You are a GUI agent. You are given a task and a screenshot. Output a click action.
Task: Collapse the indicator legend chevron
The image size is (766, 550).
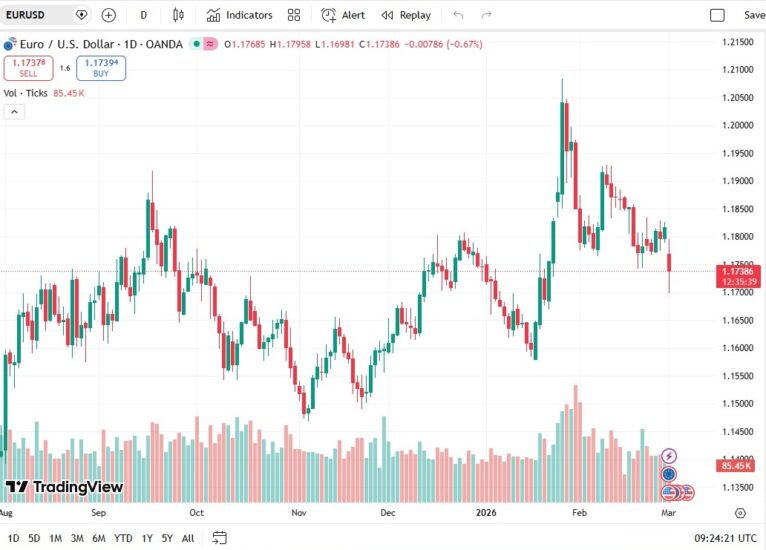(x=14, y=111)
